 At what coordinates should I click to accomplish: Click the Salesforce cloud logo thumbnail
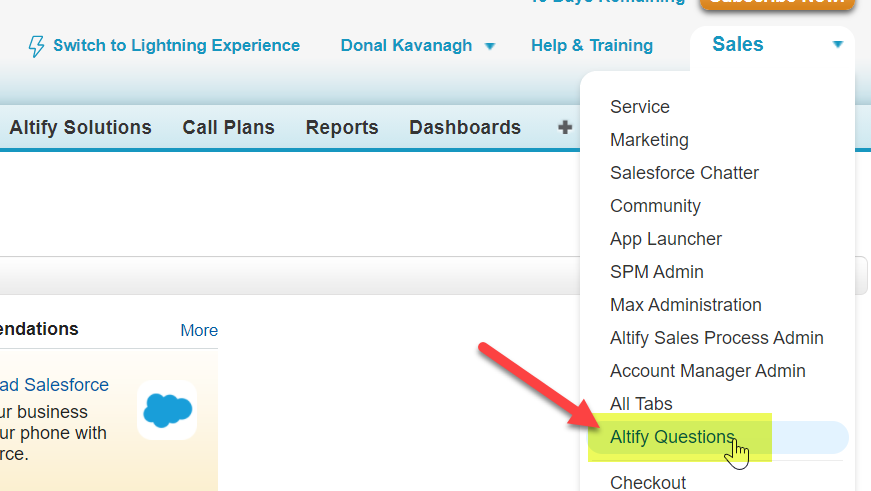(x=167, y=410)
